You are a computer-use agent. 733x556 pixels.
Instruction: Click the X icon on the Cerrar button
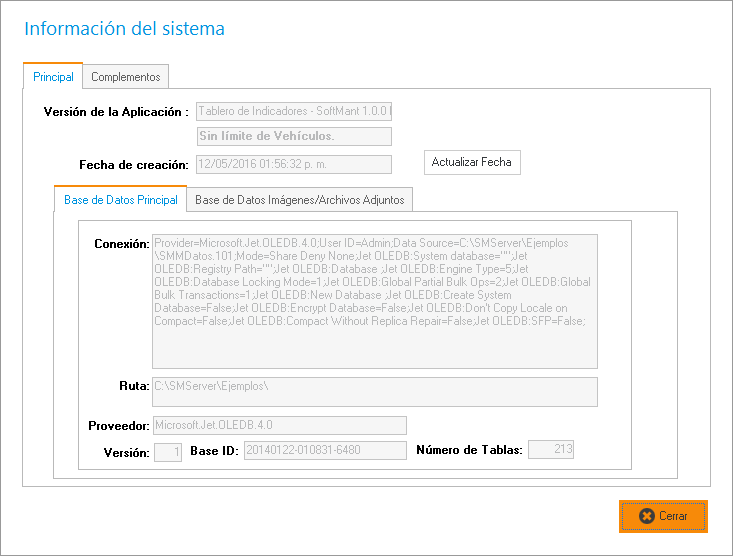click(x=646, y=516)
